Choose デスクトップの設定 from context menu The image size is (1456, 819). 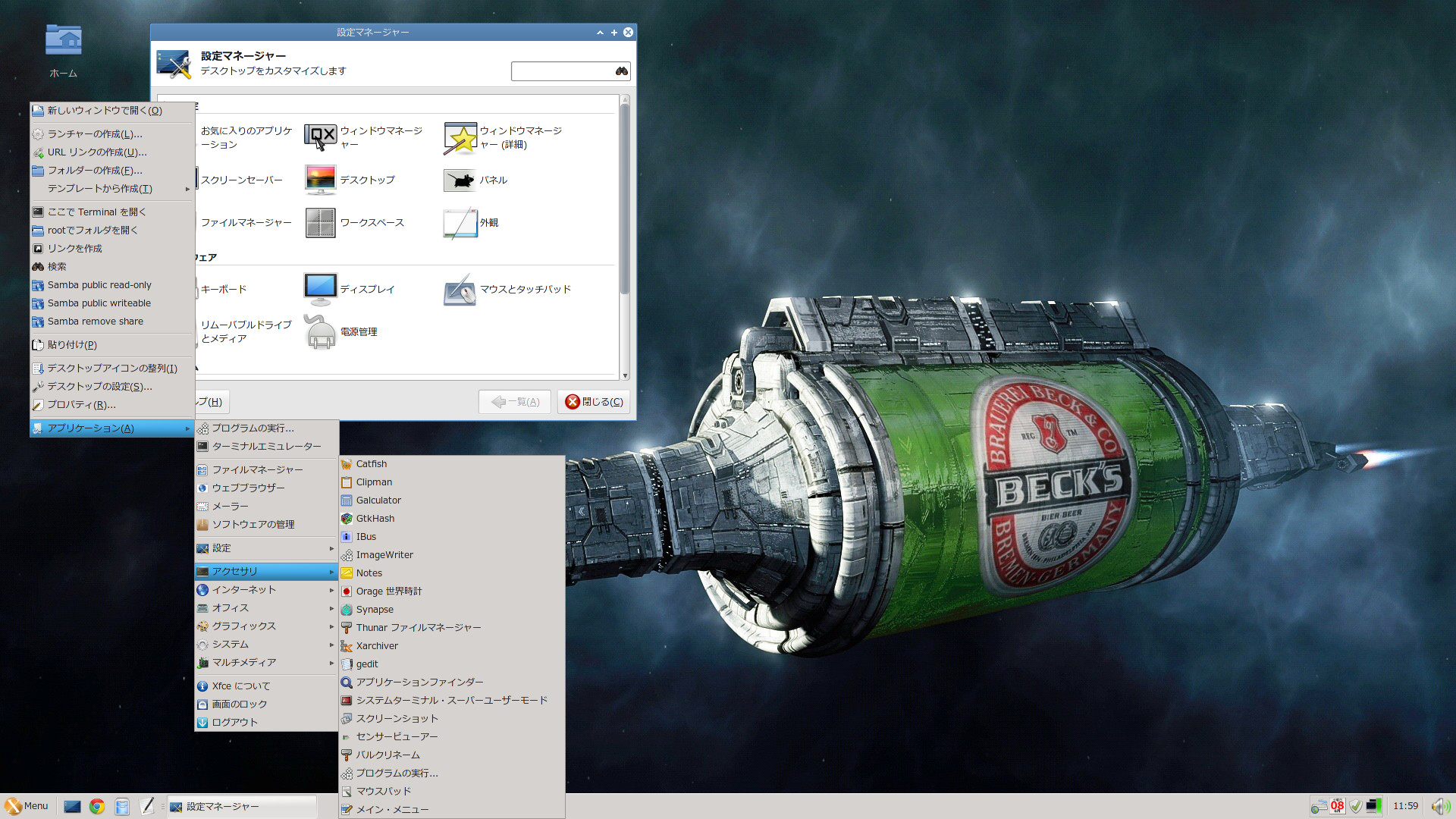[x=112, y=387]
